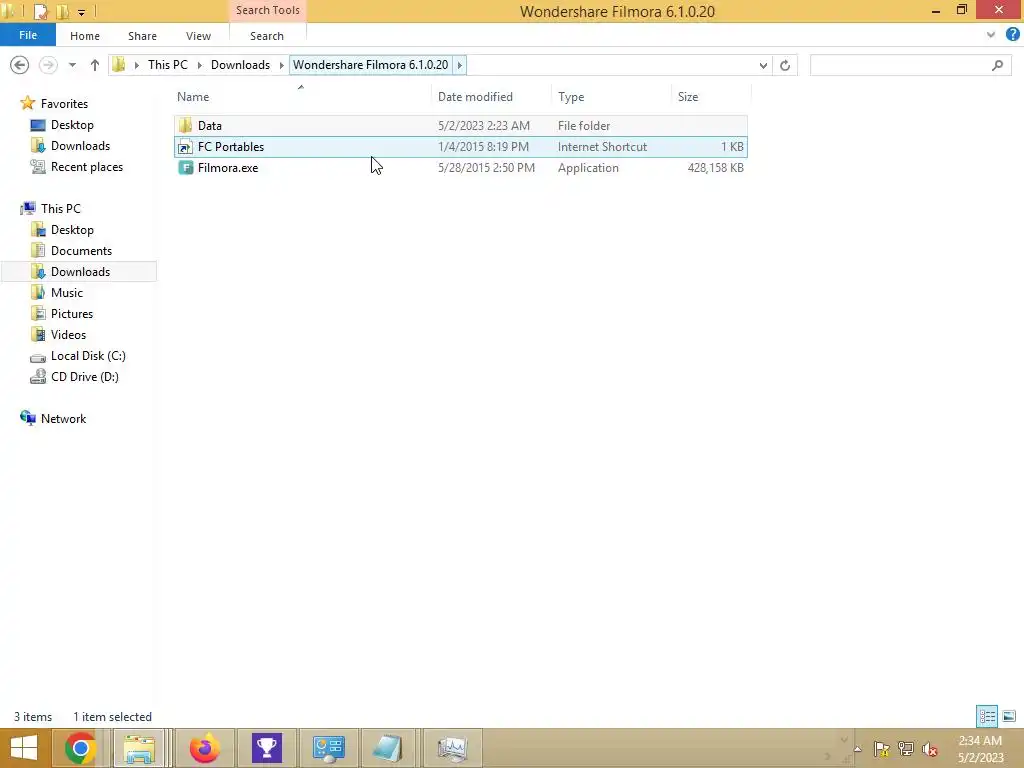
Task: Open CD Drive (D:)
Action: [x=85, y=377]
